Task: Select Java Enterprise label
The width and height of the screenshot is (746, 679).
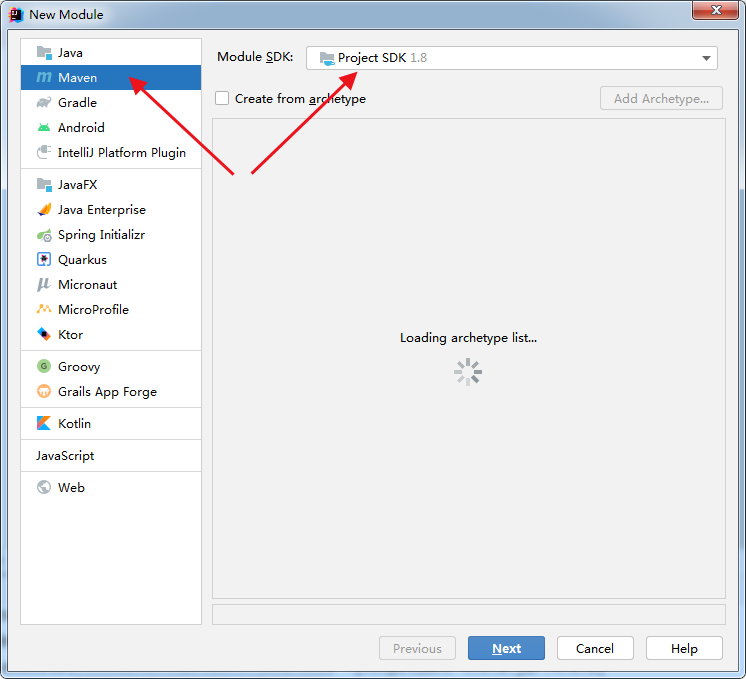Action: (x=102, y=210)
